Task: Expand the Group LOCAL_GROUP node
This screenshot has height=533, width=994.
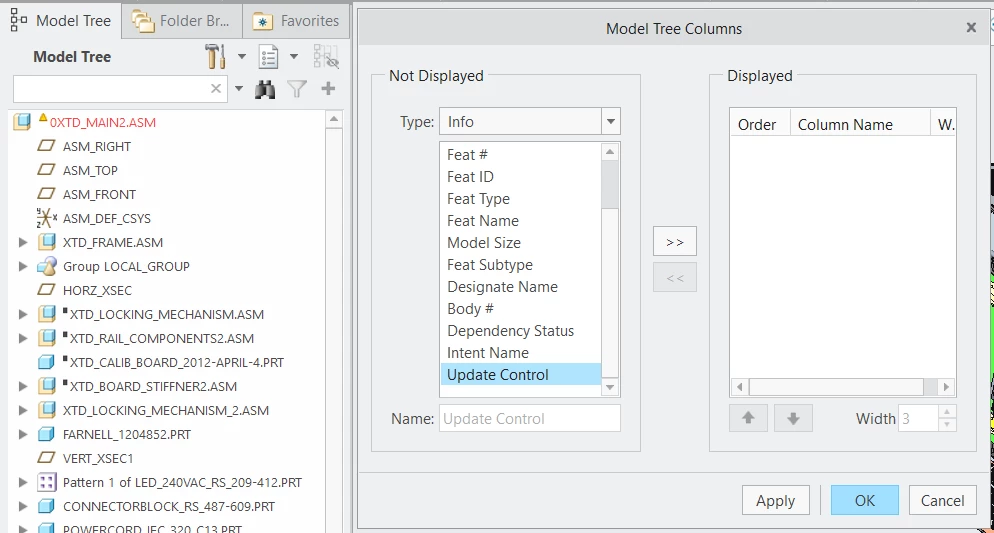Action: click(23, 266)
